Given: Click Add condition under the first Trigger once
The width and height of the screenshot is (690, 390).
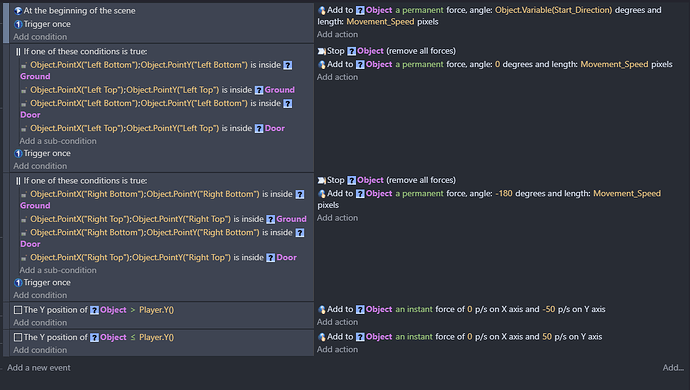Looking at the screenshot, I should [40, 37].
